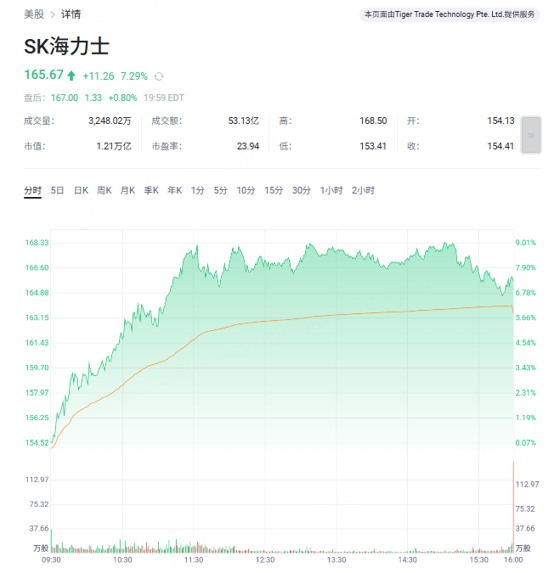
Task: Expand more stock details chevron button
Action: tap(531, 135)
